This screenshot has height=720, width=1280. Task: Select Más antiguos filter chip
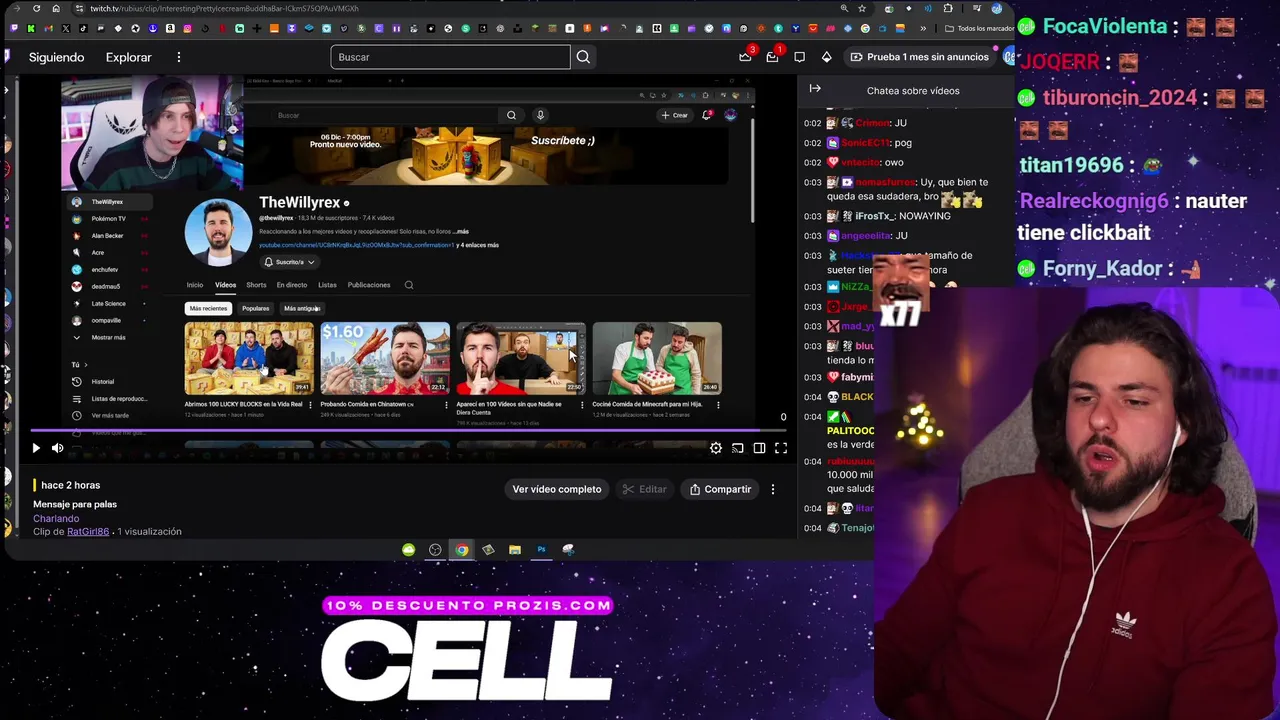tap(301, 308)
